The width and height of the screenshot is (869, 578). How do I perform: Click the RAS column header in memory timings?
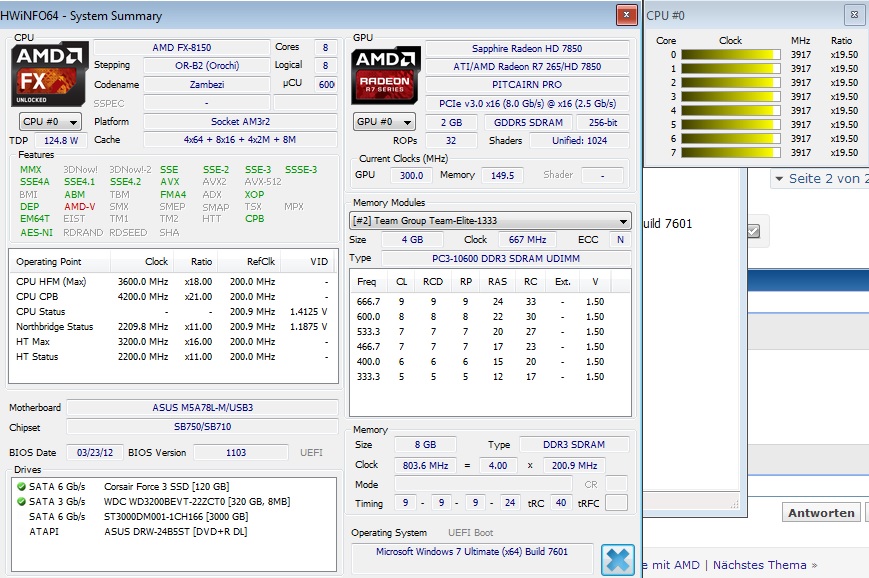click(x=497, y=282)
